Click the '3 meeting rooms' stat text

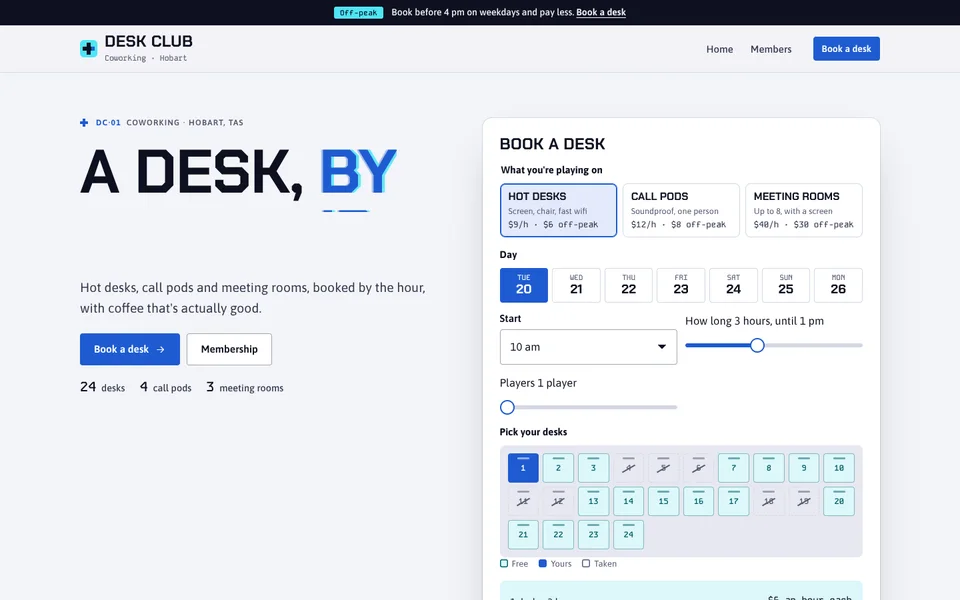(x=244, y=387)
